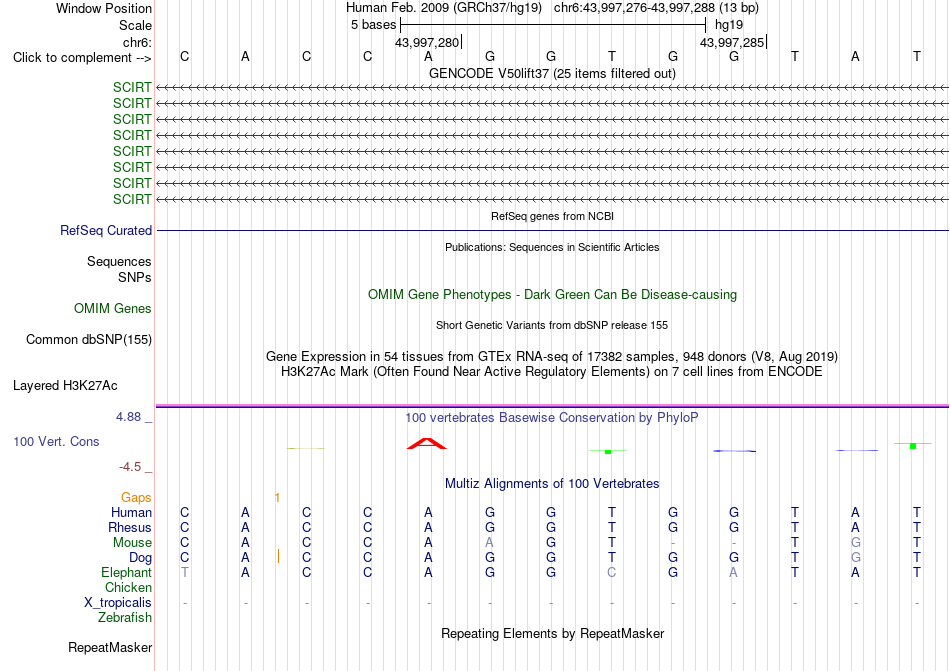The image size is (950, 671).
Task: Click Mouse row's greyed-out G mismatch base
Action: point(855,543)
